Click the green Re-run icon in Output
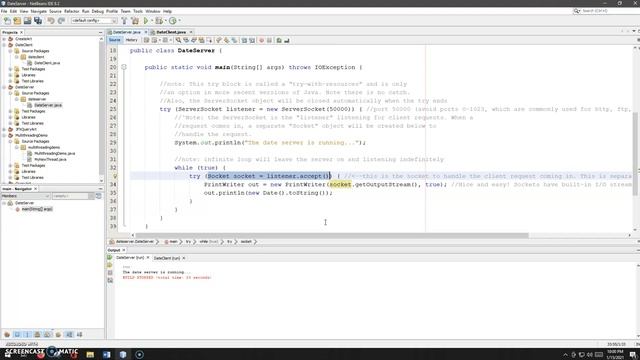This screenshot has height=360, width=640. (x=110, y=258)
